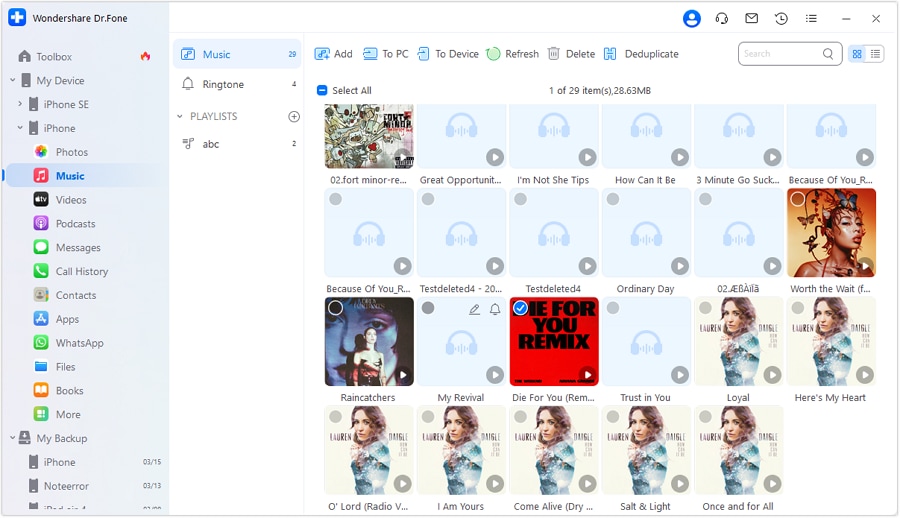Collapse the PLAYLISTS section chevron
Screen dimensions: 900x518
(x=180, y=117)
